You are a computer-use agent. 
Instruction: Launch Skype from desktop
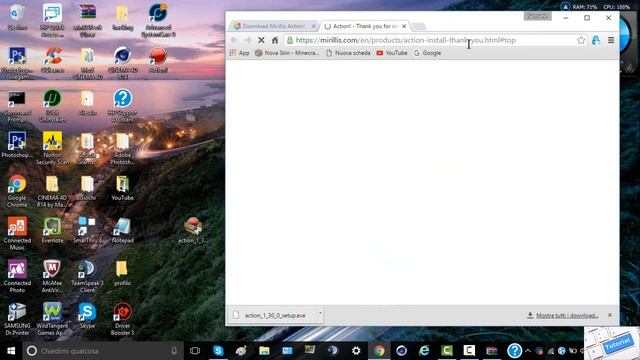87,316
